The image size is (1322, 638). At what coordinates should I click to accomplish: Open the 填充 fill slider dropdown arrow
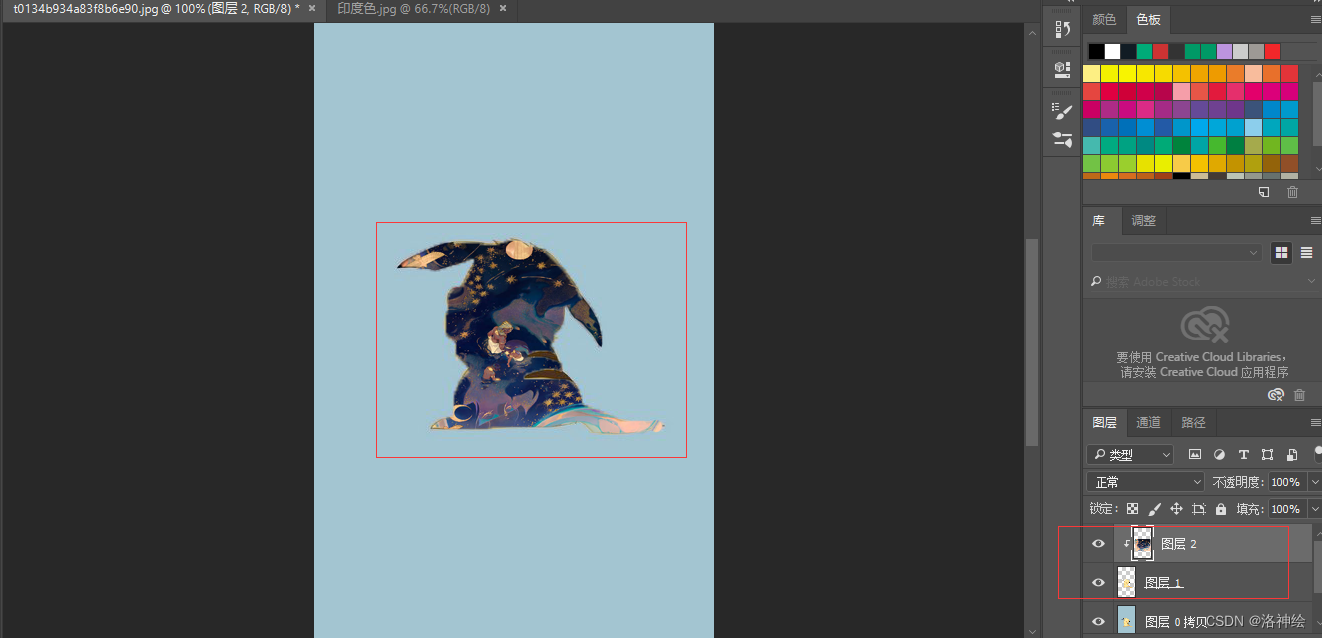(x=1314, y=509)
